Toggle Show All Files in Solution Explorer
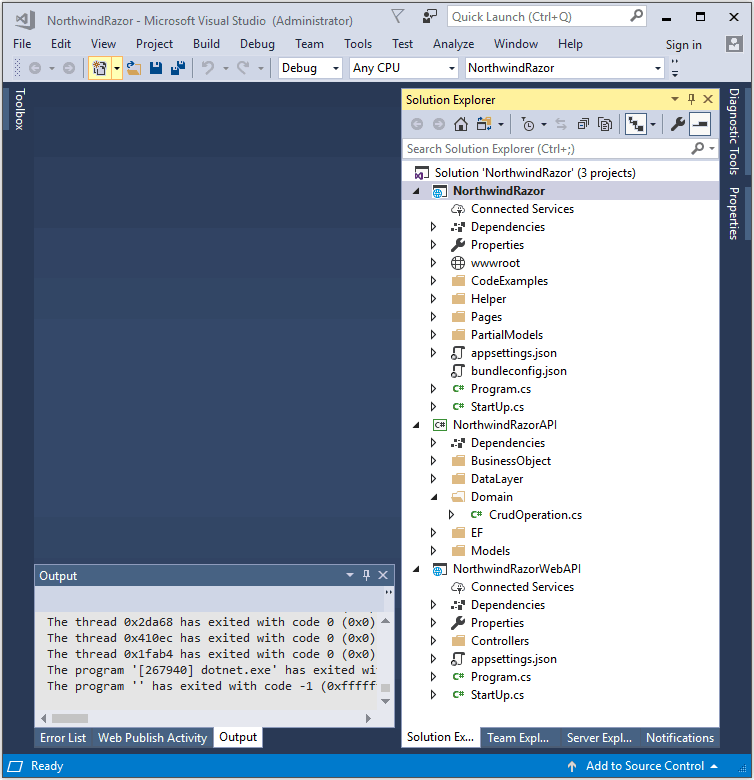Image resolution: width=754 pixels, height=780 pixels. pyautogui.click(x=605, y=124)
